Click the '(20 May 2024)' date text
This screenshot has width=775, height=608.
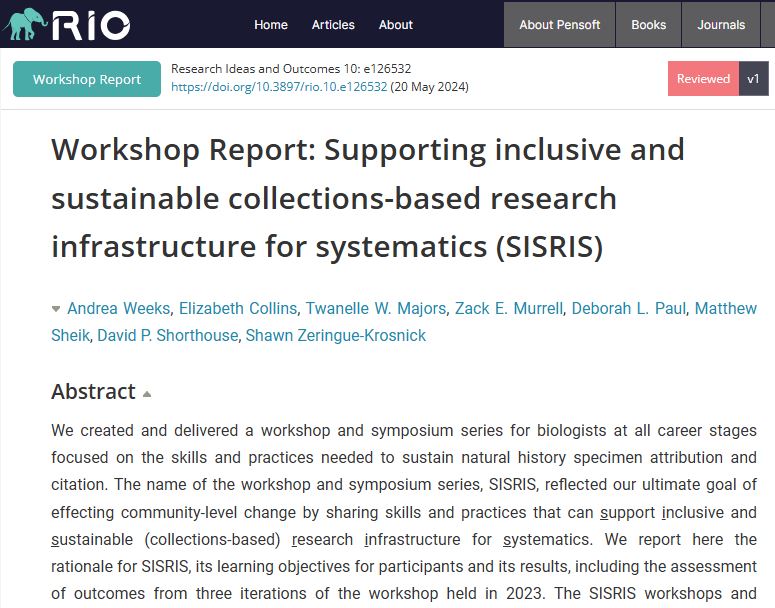coord(430,87)
